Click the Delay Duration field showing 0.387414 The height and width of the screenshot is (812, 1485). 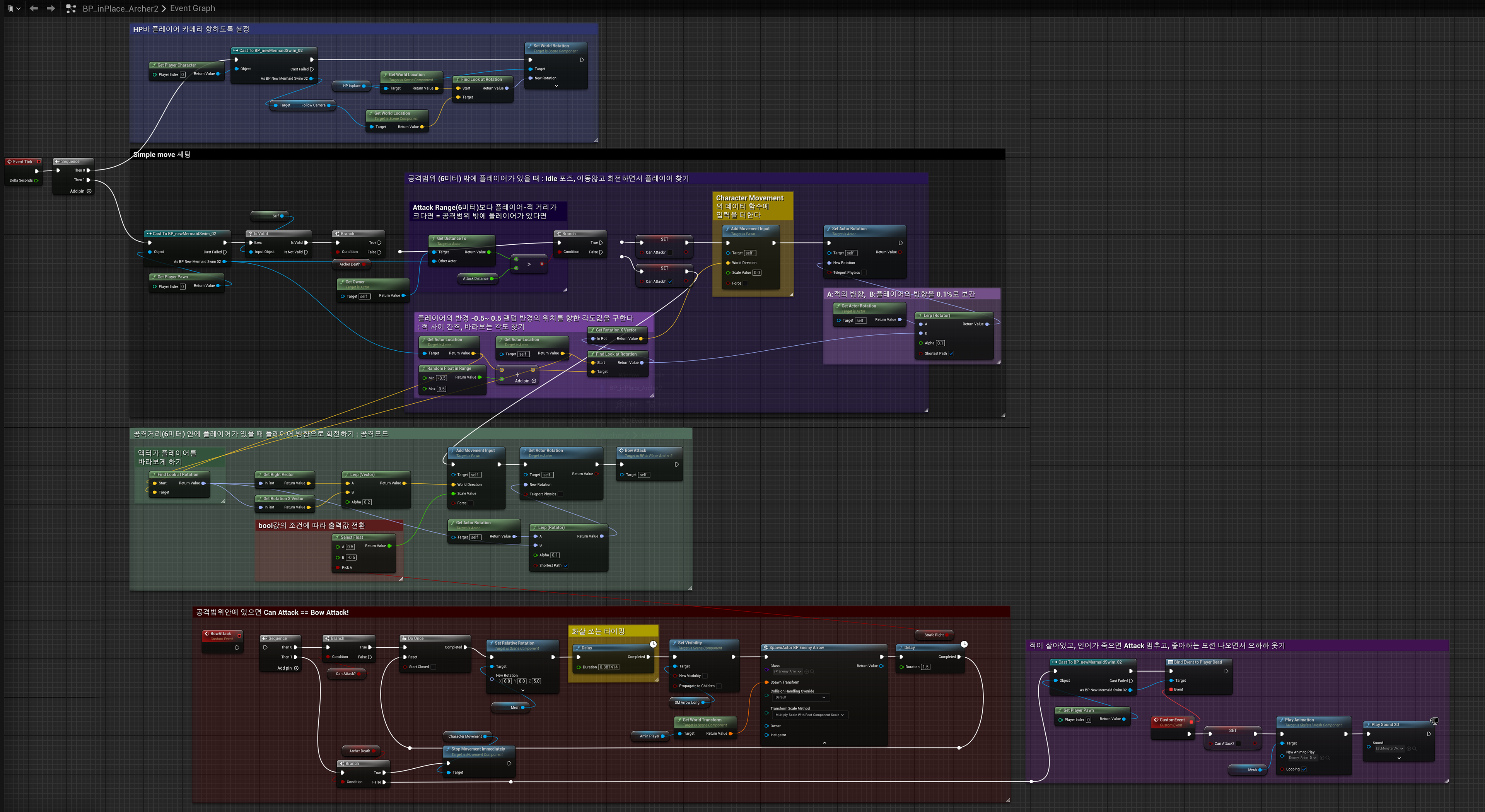coord(609,667)
